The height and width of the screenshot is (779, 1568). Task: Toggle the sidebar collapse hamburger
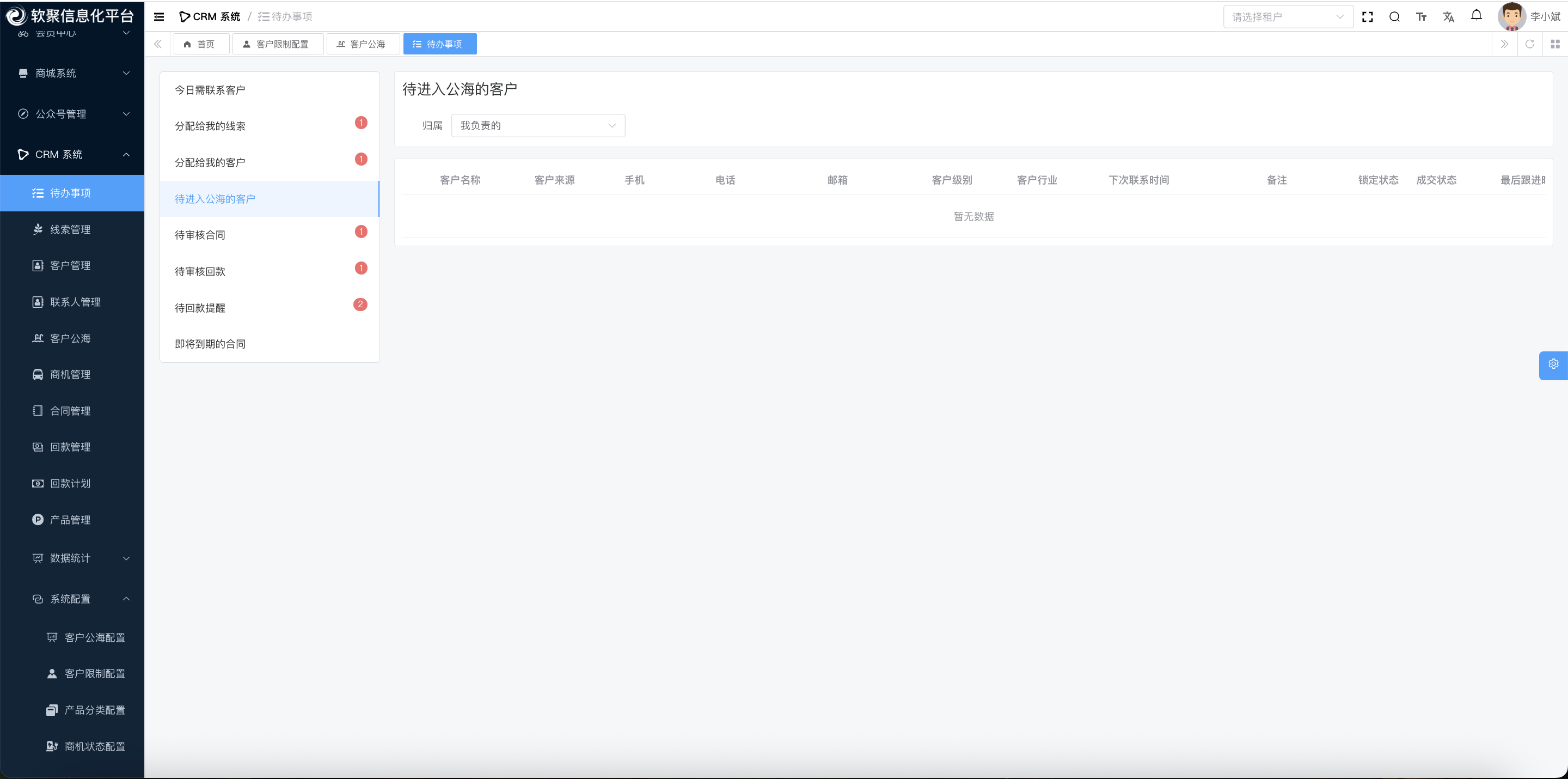[x=159, y=17]
